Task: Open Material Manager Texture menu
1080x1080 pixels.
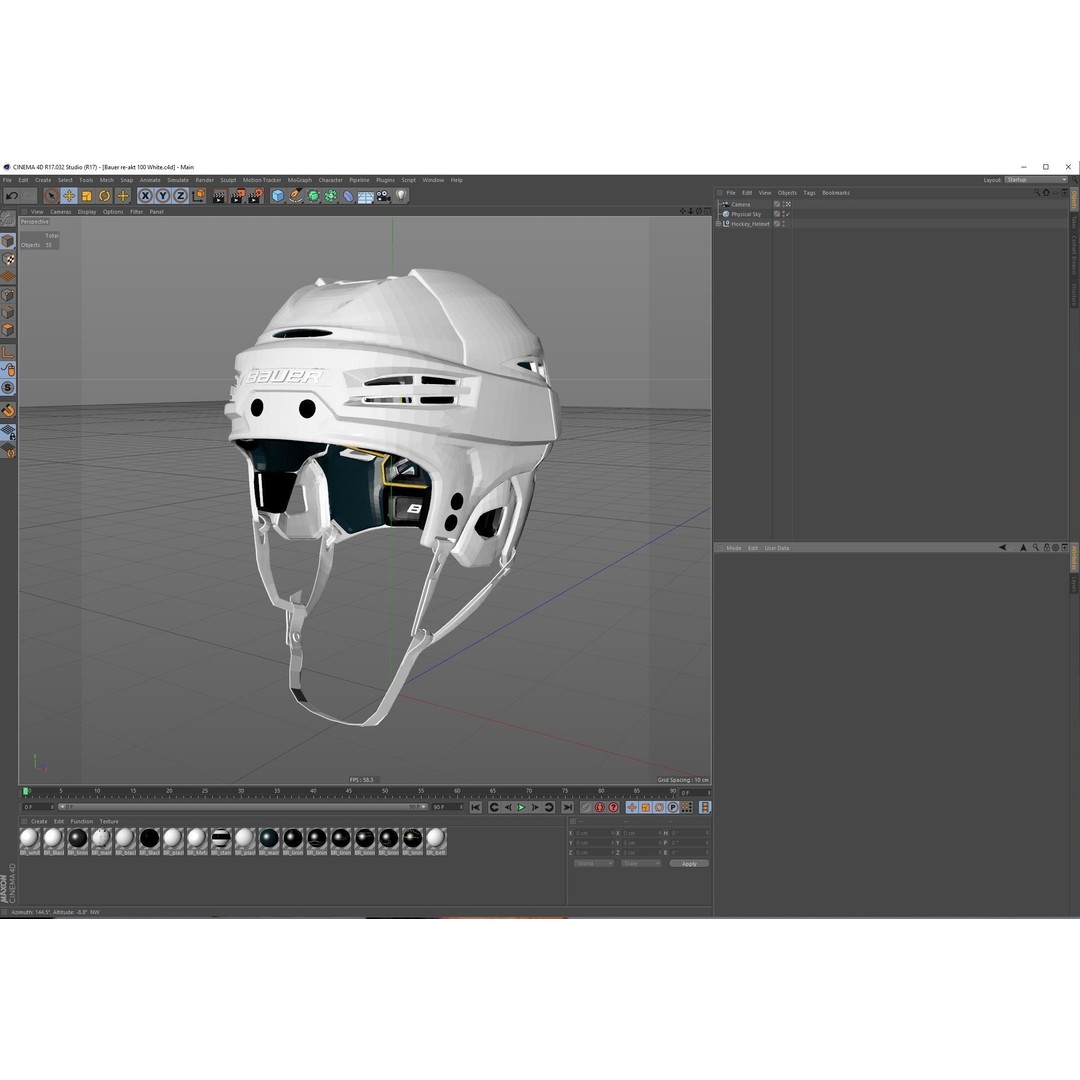Action: 109,822
